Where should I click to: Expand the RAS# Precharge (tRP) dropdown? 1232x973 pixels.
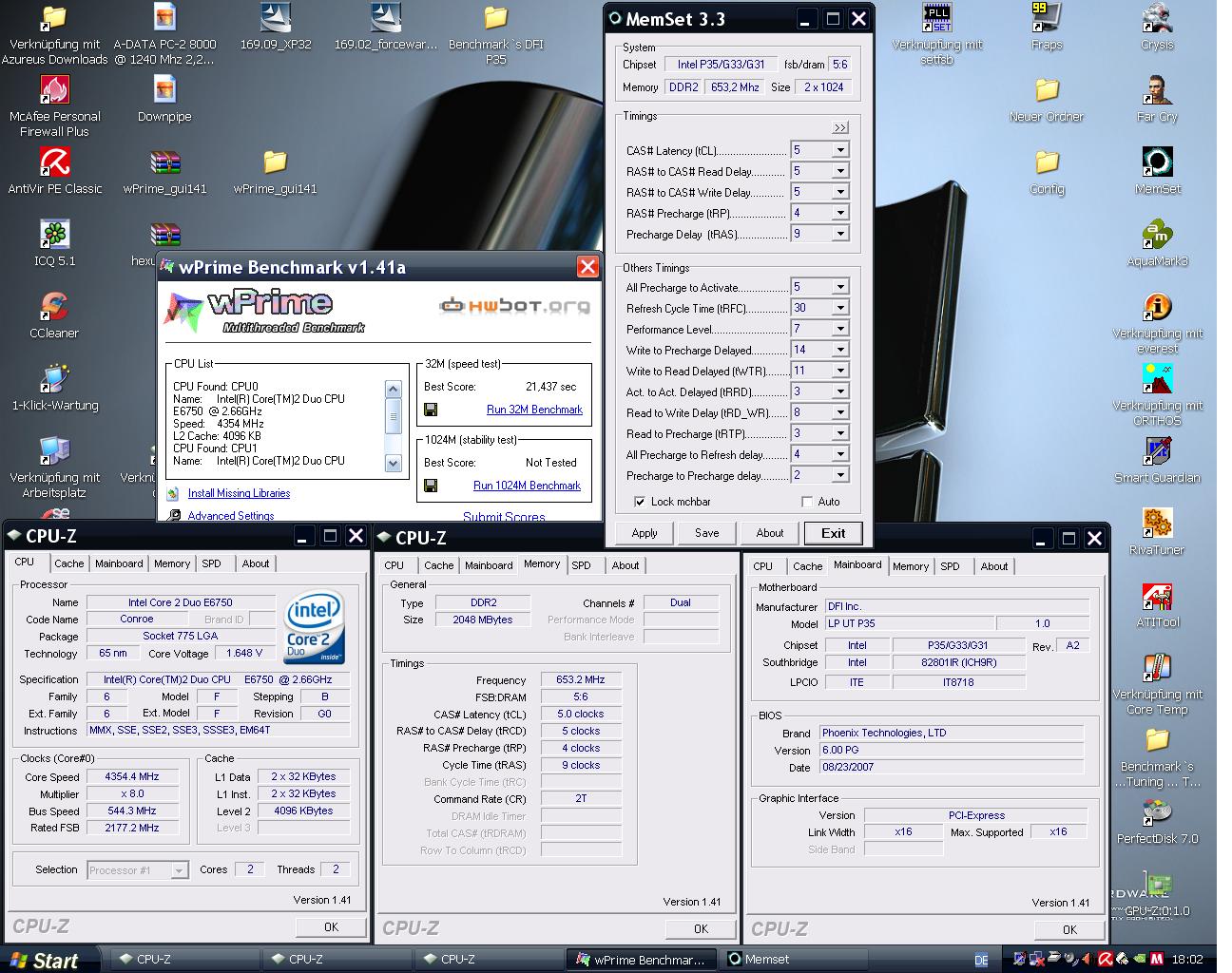pyautogui.click(x=839, y=213)
